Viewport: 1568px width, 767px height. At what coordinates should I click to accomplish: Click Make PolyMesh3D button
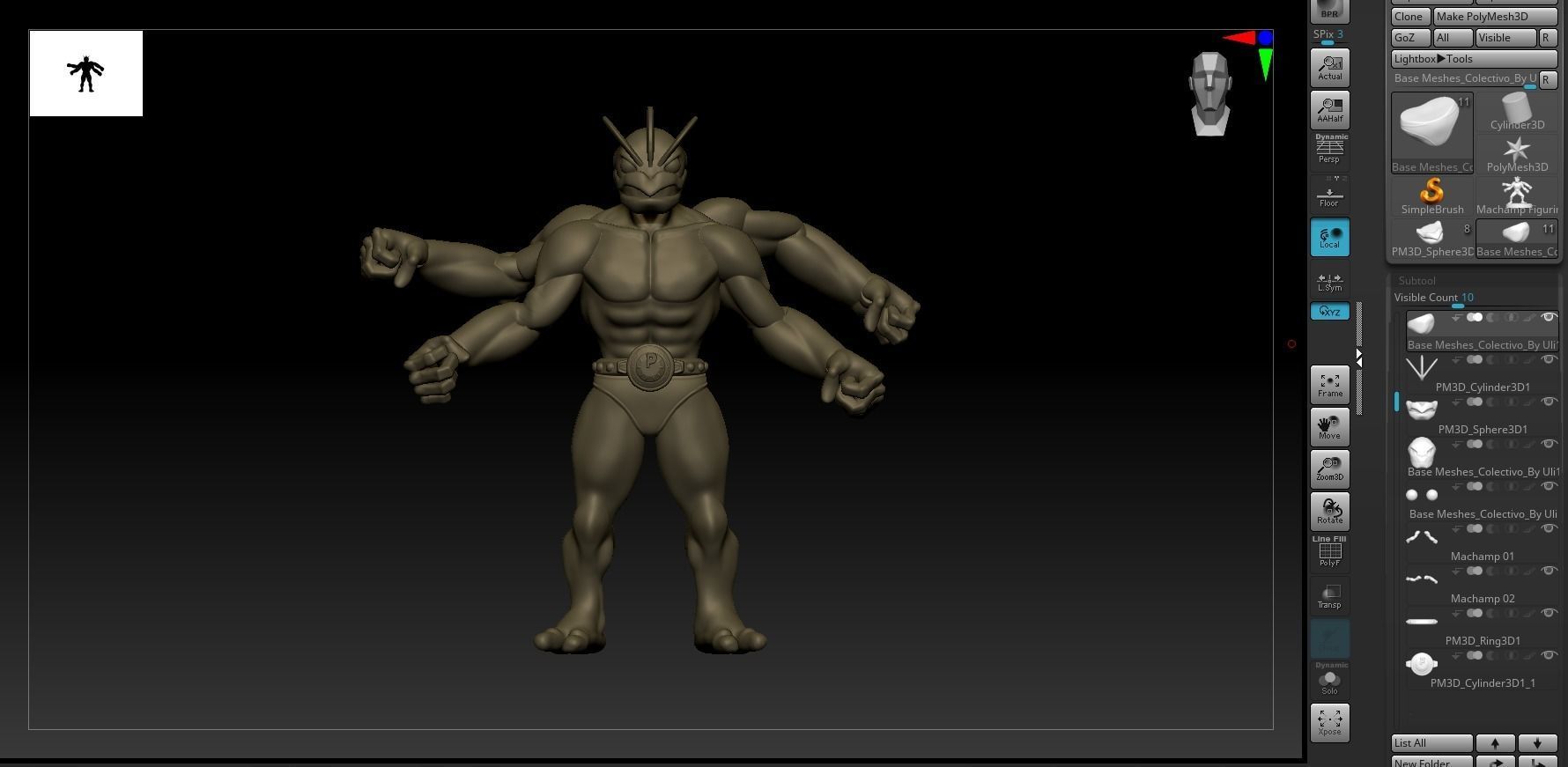(x=1495, y=17)
